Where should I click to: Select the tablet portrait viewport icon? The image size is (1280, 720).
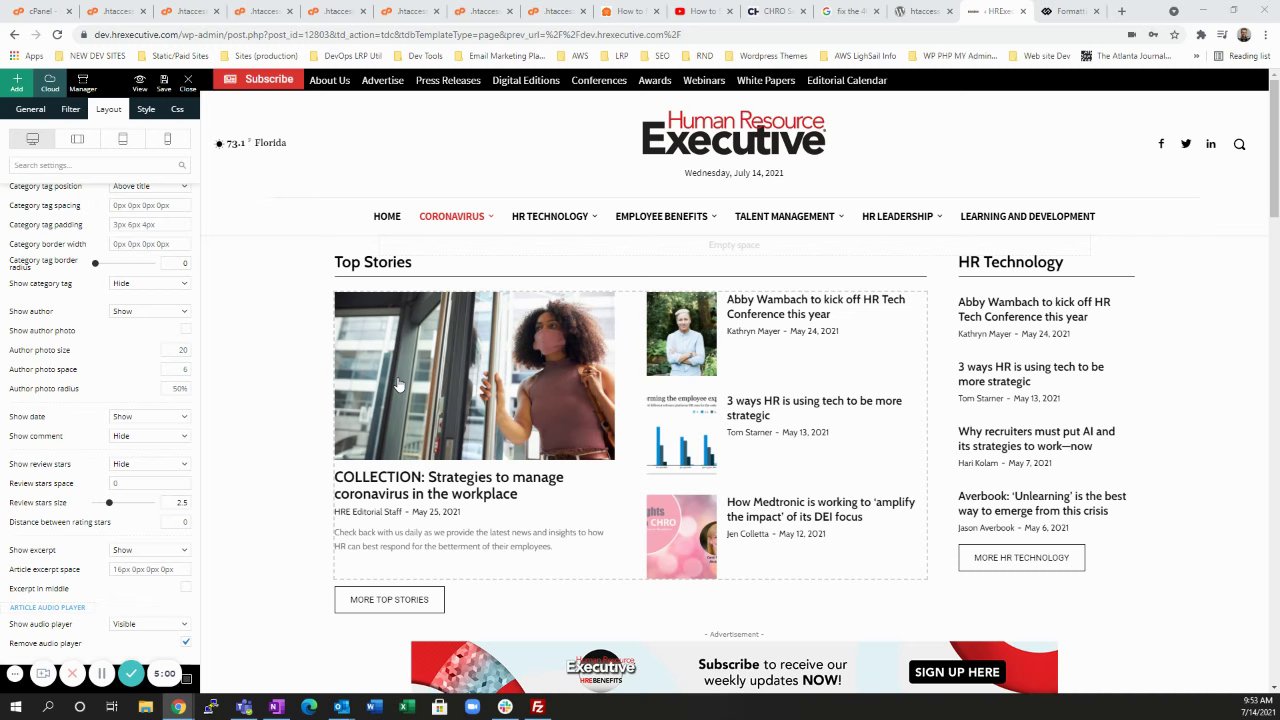pyautogui.click(x=122, y=139)
